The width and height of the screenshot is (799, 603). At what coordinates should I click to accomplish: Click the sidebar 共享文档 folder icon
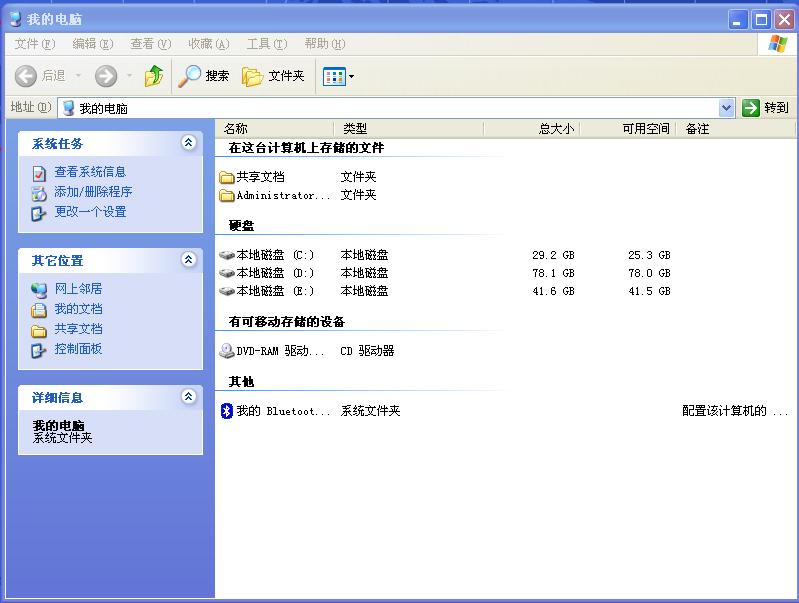(x=39, y=331)
